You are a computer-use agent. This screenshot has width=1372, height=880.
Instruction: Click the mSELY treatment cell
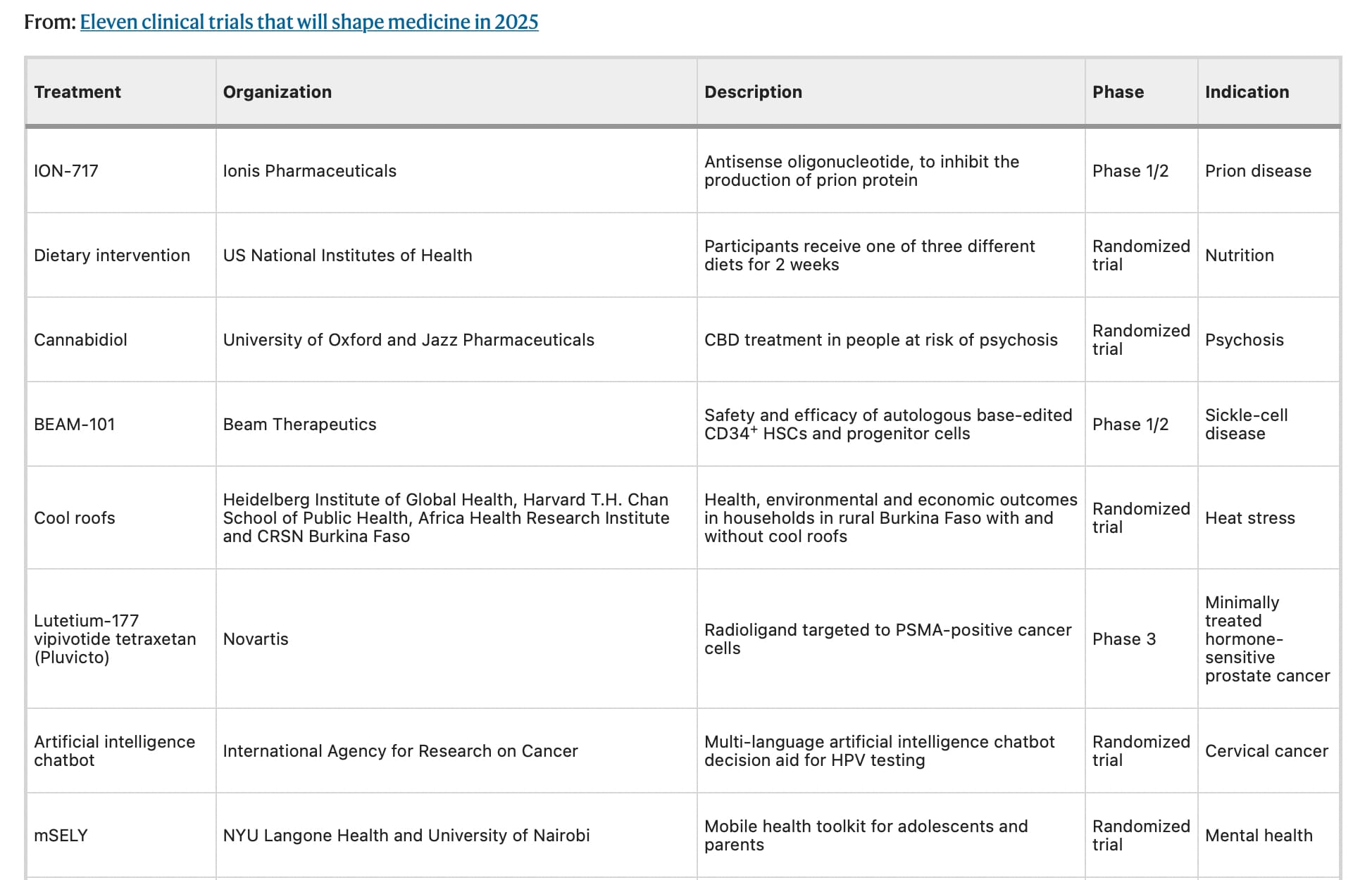(x=121, y=836)
